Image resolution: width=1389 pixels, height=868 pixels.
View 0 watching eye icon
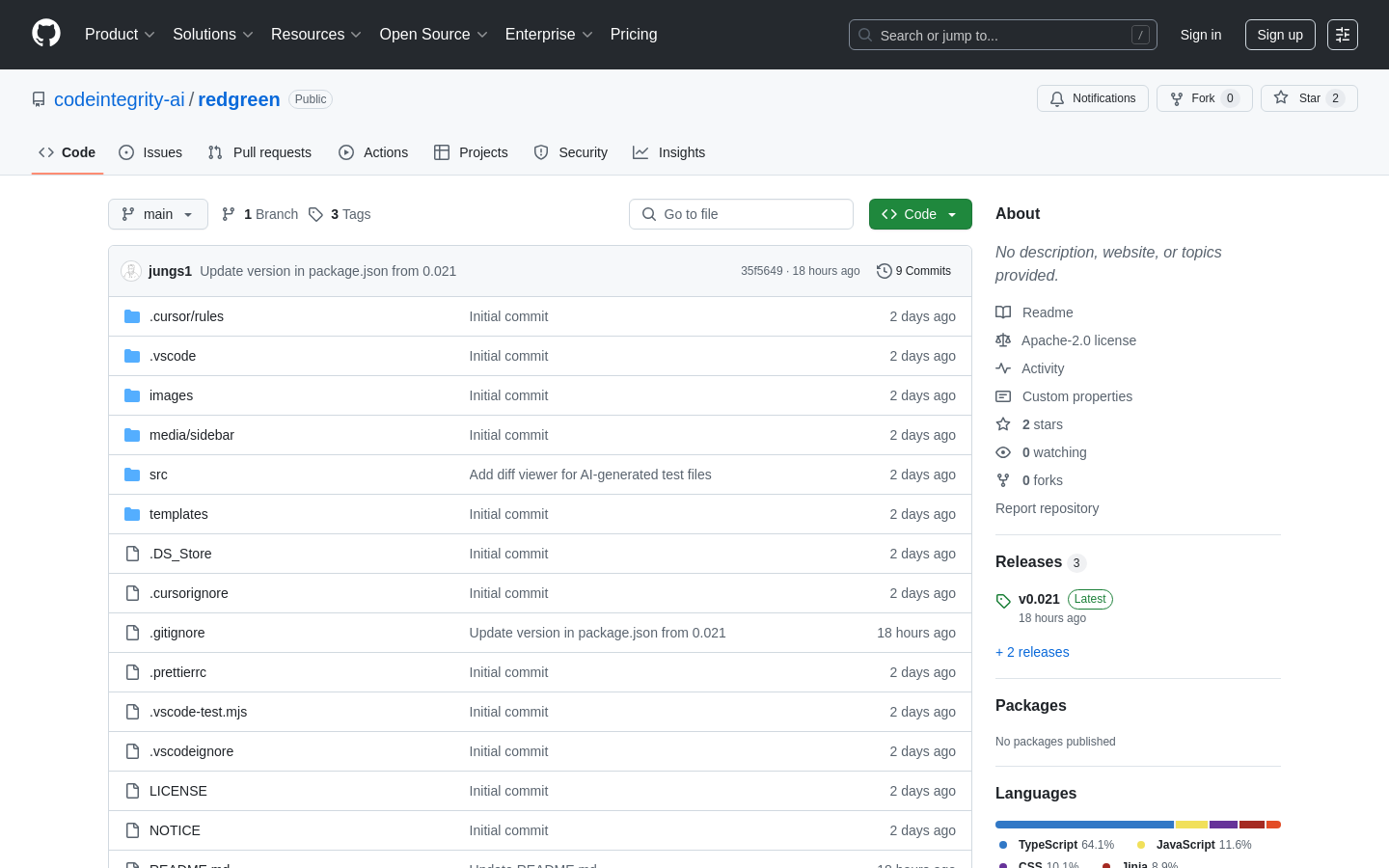1003,452
